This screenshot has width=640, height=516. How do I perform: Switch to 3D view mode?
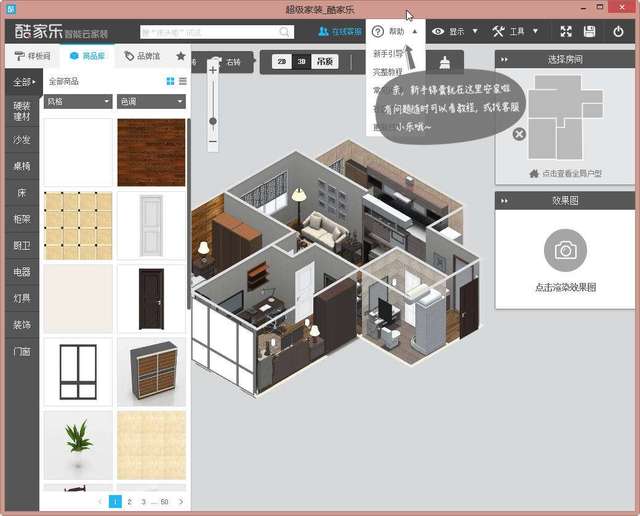point(300,62)
